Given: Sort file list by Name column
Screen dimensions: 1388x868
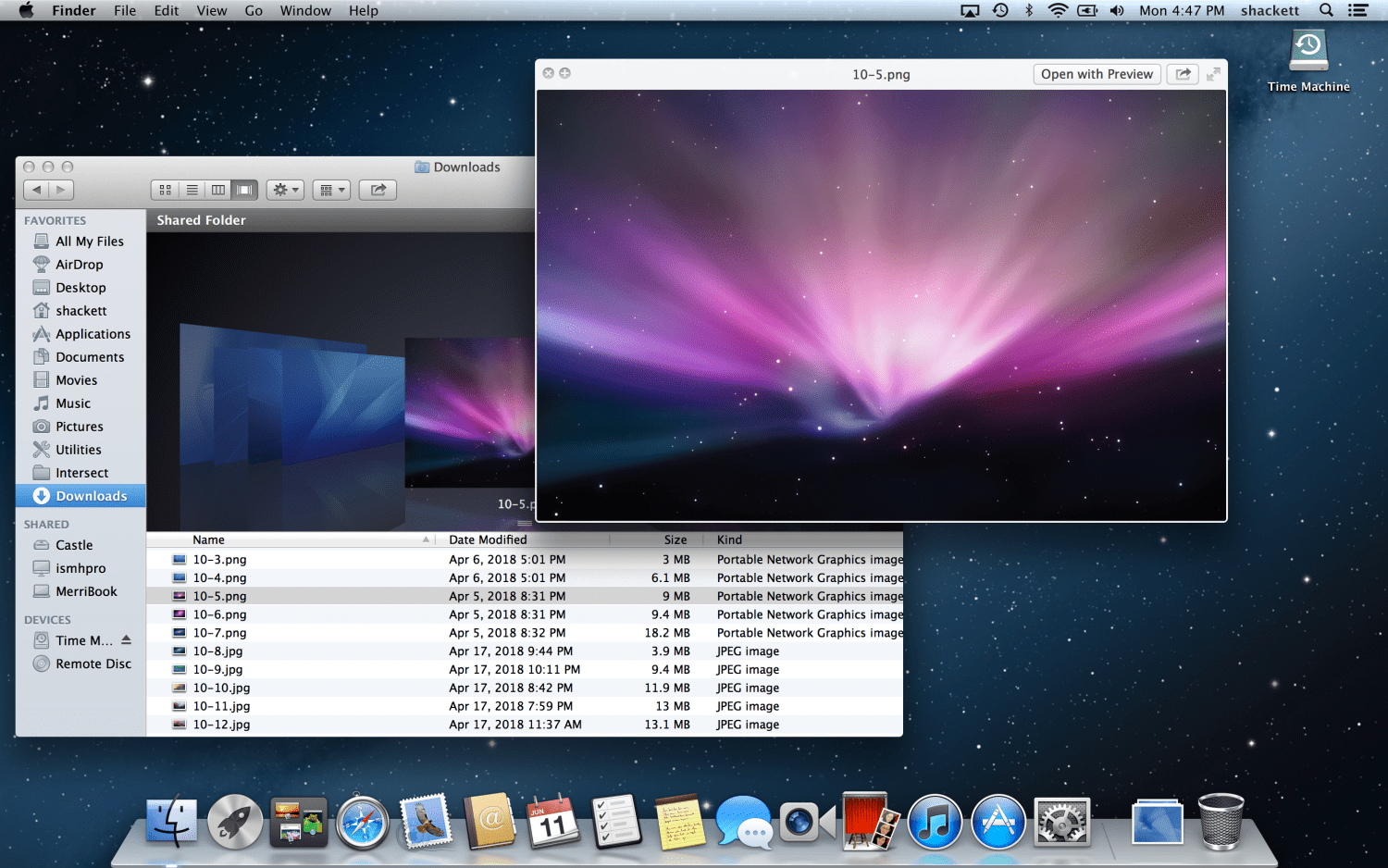Looking at the screenshot, I should point(209,539).
